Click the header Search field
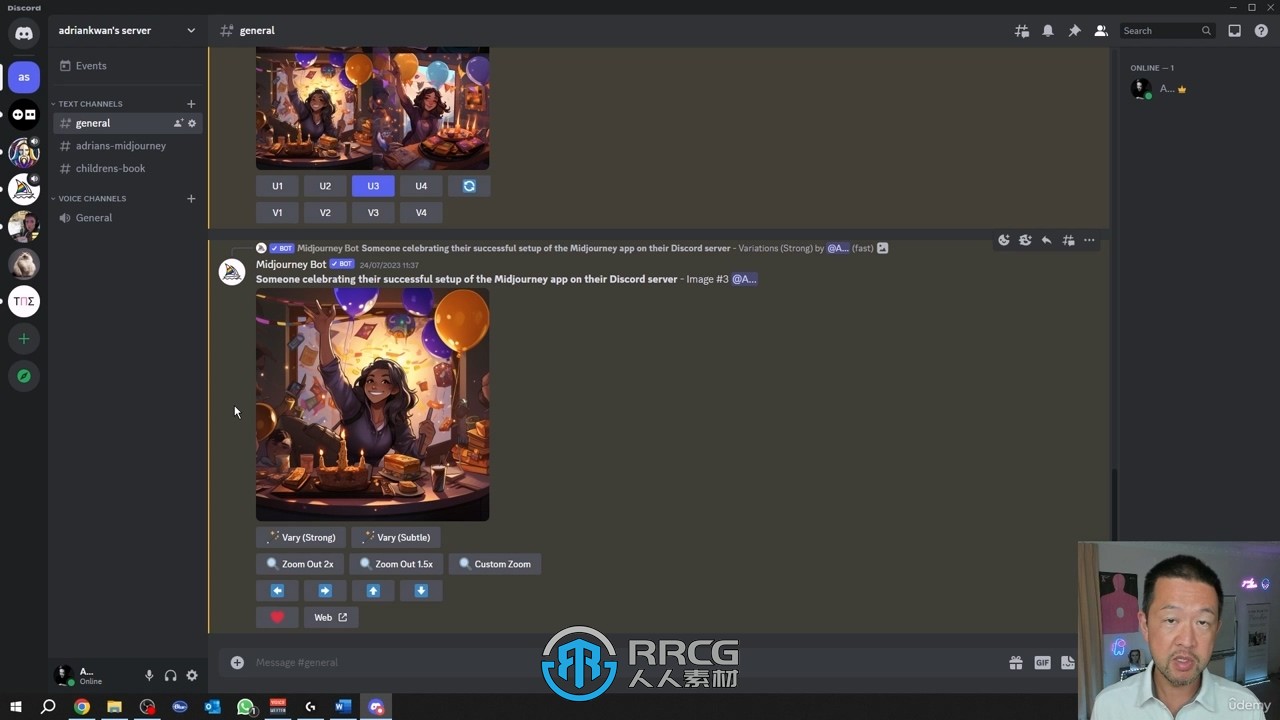This screenshot has width=1280, height=720. pyautogui.click(x=1167, y=31)
